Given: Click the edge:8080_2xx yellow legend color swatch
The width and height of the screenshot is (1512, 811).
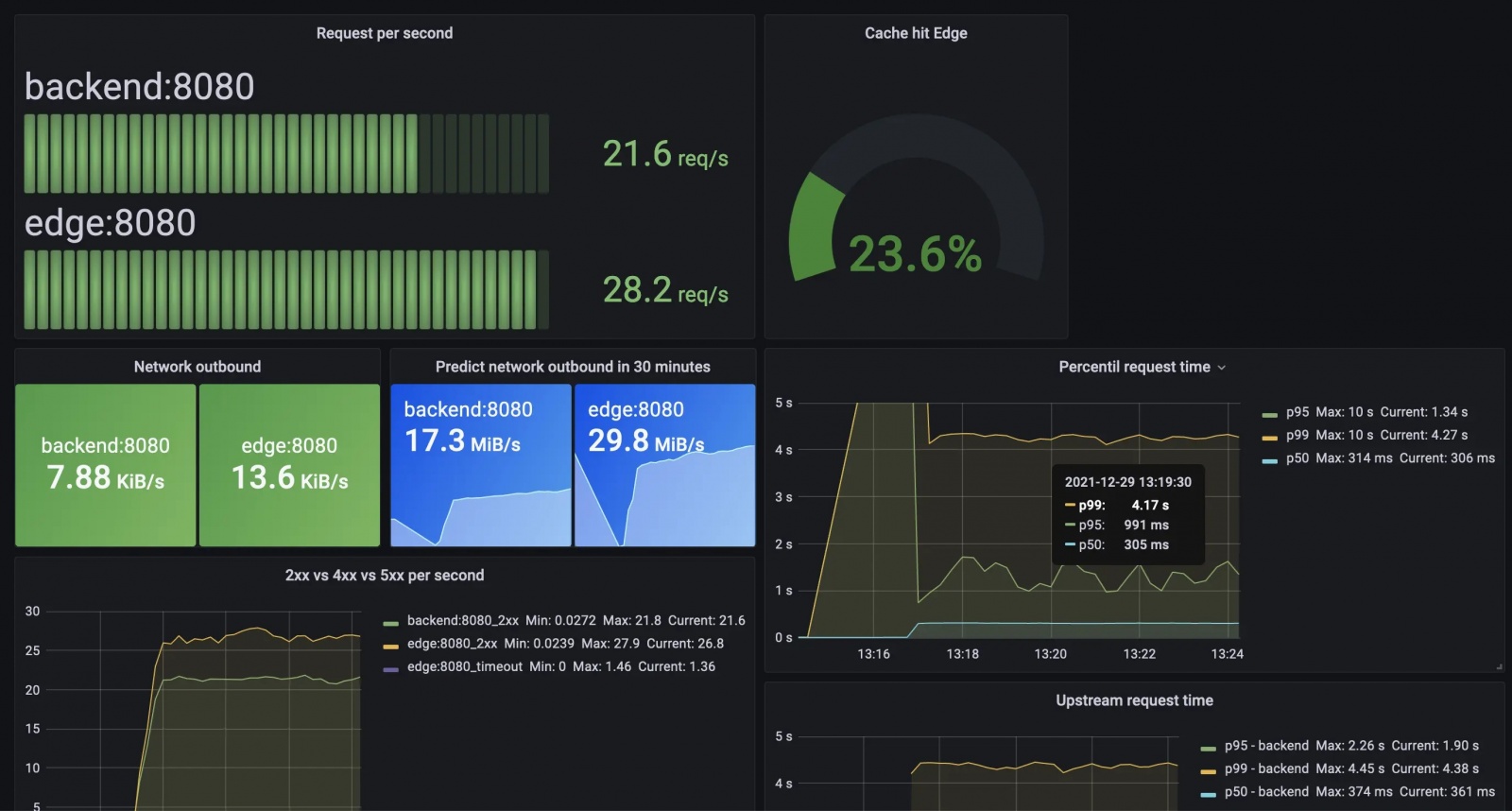Looking at the screenshot, I should click(390, 647).
